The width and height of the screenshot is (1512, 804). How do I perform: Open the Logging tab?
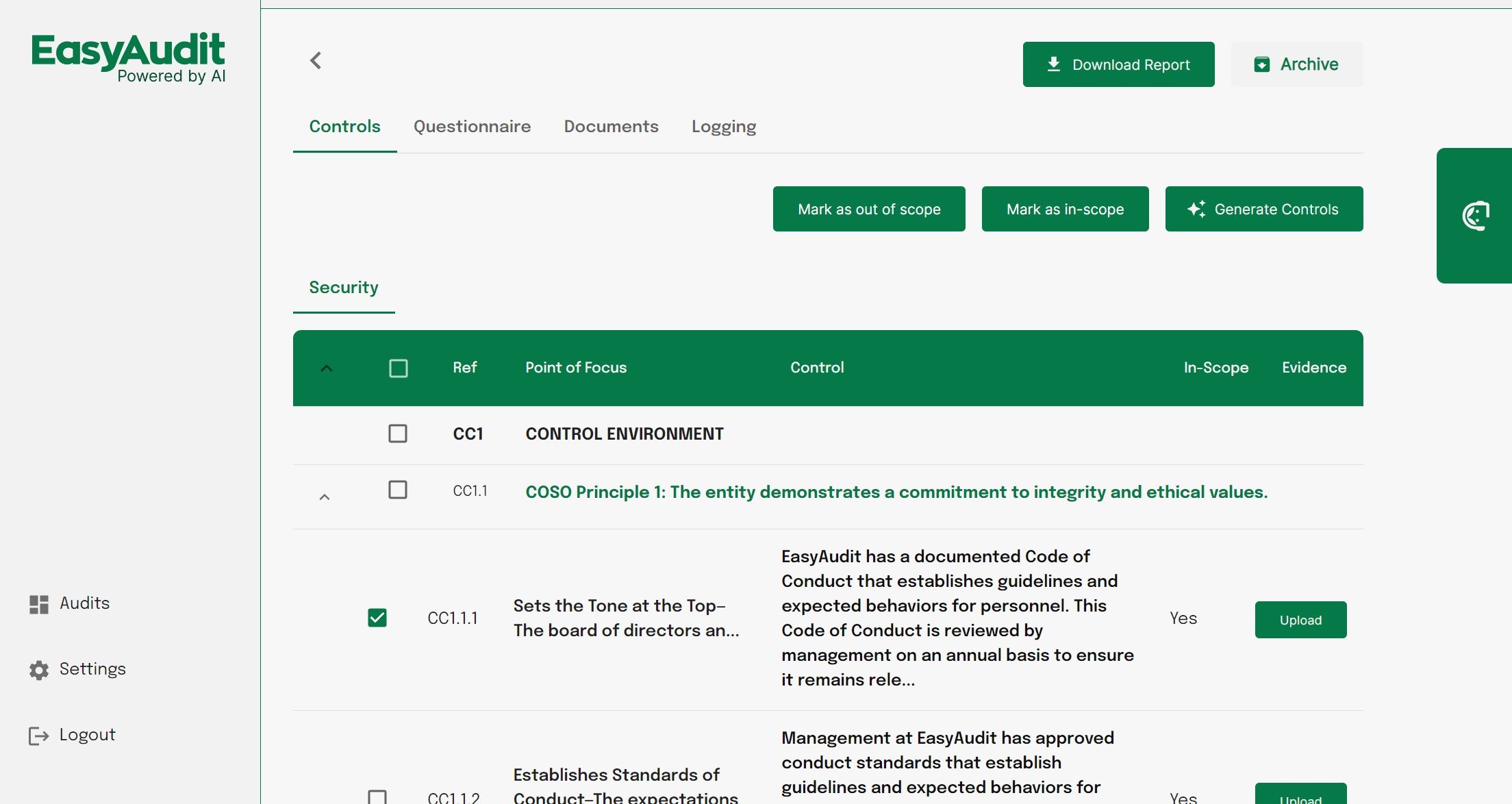[724, 126]
